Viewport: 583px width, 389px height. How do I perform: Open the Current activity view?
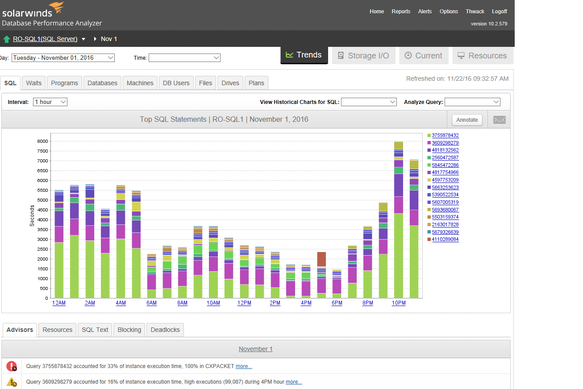(423, 56)
